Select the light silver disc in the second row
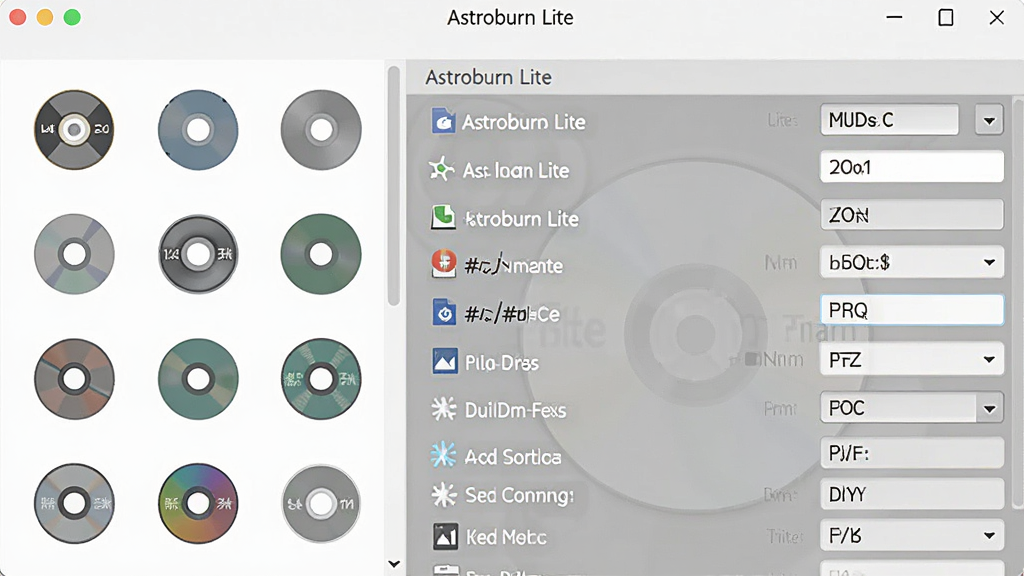The image size is (1024, 576). click(74, 254)
